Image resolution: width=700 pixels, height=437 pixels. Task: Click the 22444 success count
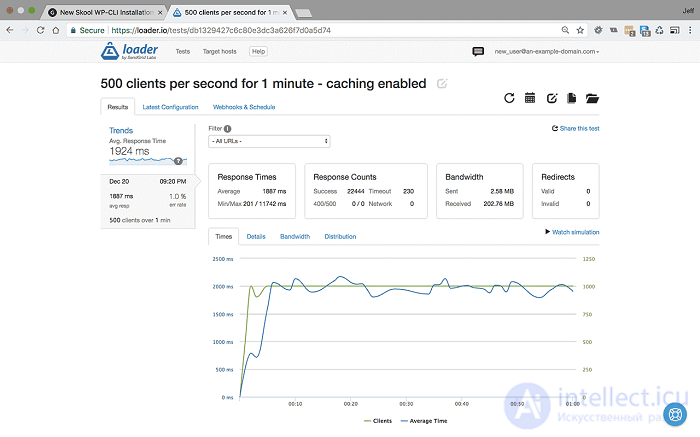[x=355, y=191]
